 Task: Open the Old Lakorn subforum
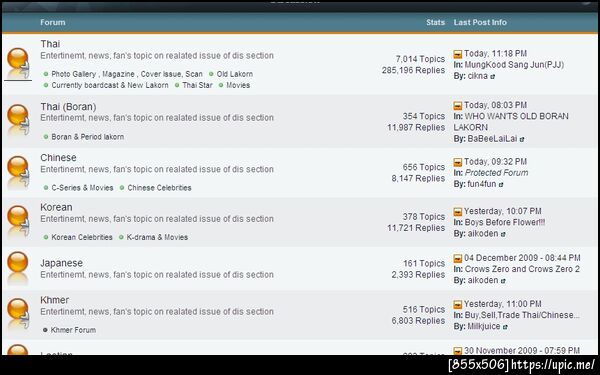point(235,74)
